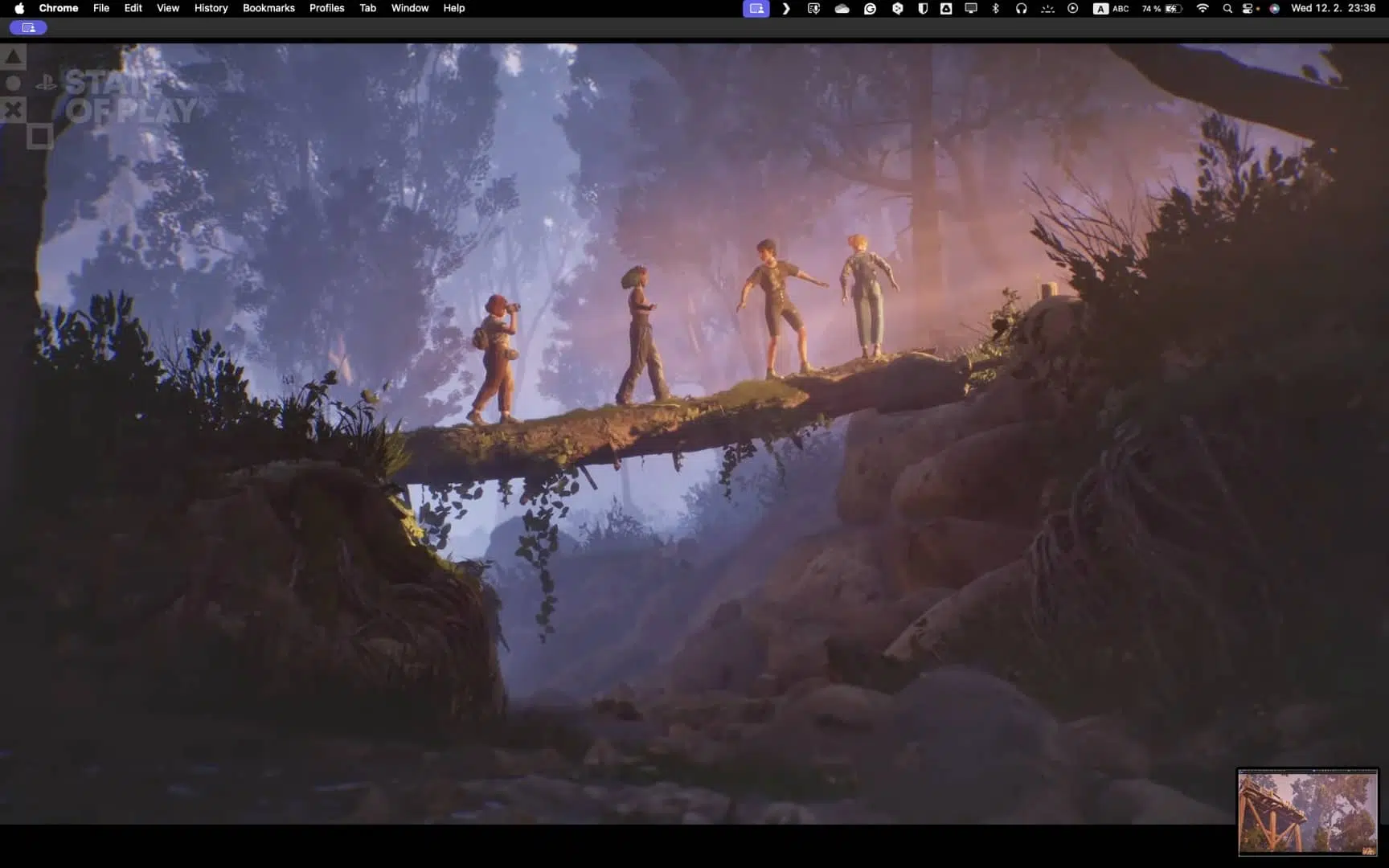Open the ABC input source menu
Image resolution: width=1389 pixels, height=868 pixels.
pos(1111,8)
